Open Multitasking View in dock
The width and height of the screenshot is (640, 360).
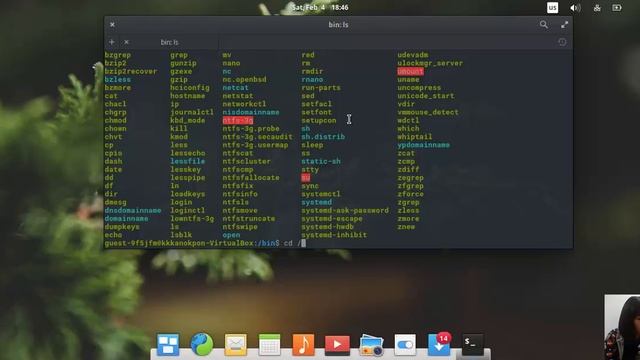click(x=168, y=345)
